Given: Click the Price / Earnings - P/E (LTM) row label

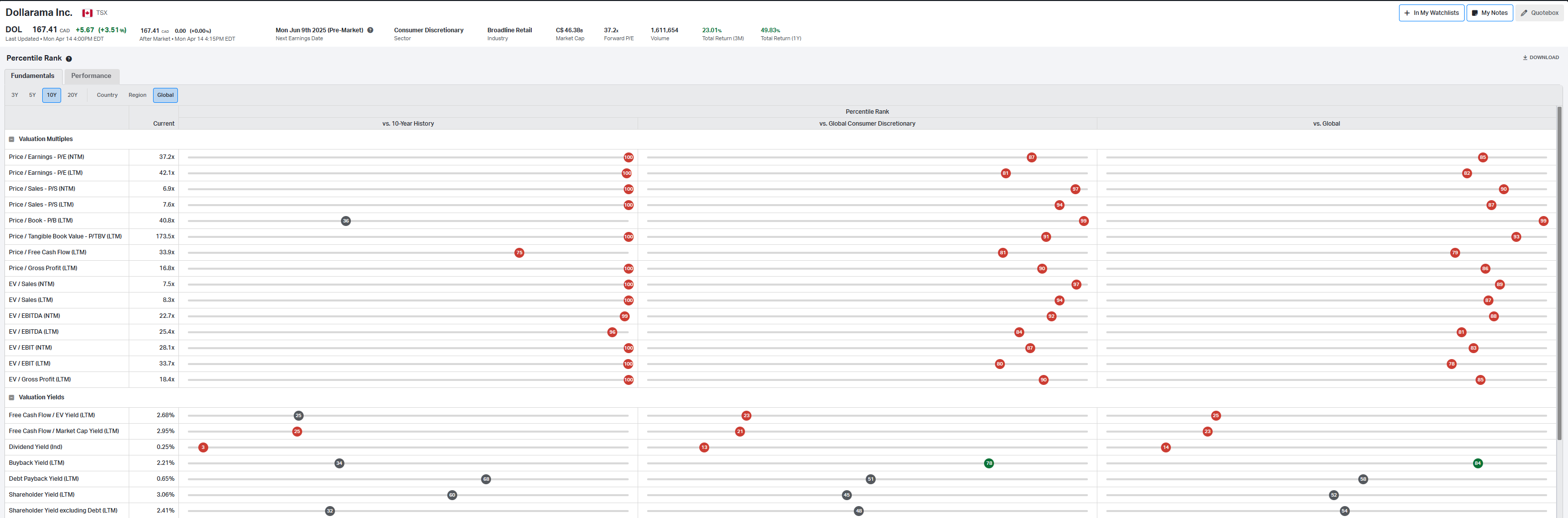Looking at the screenshot, I should (46, 173).
